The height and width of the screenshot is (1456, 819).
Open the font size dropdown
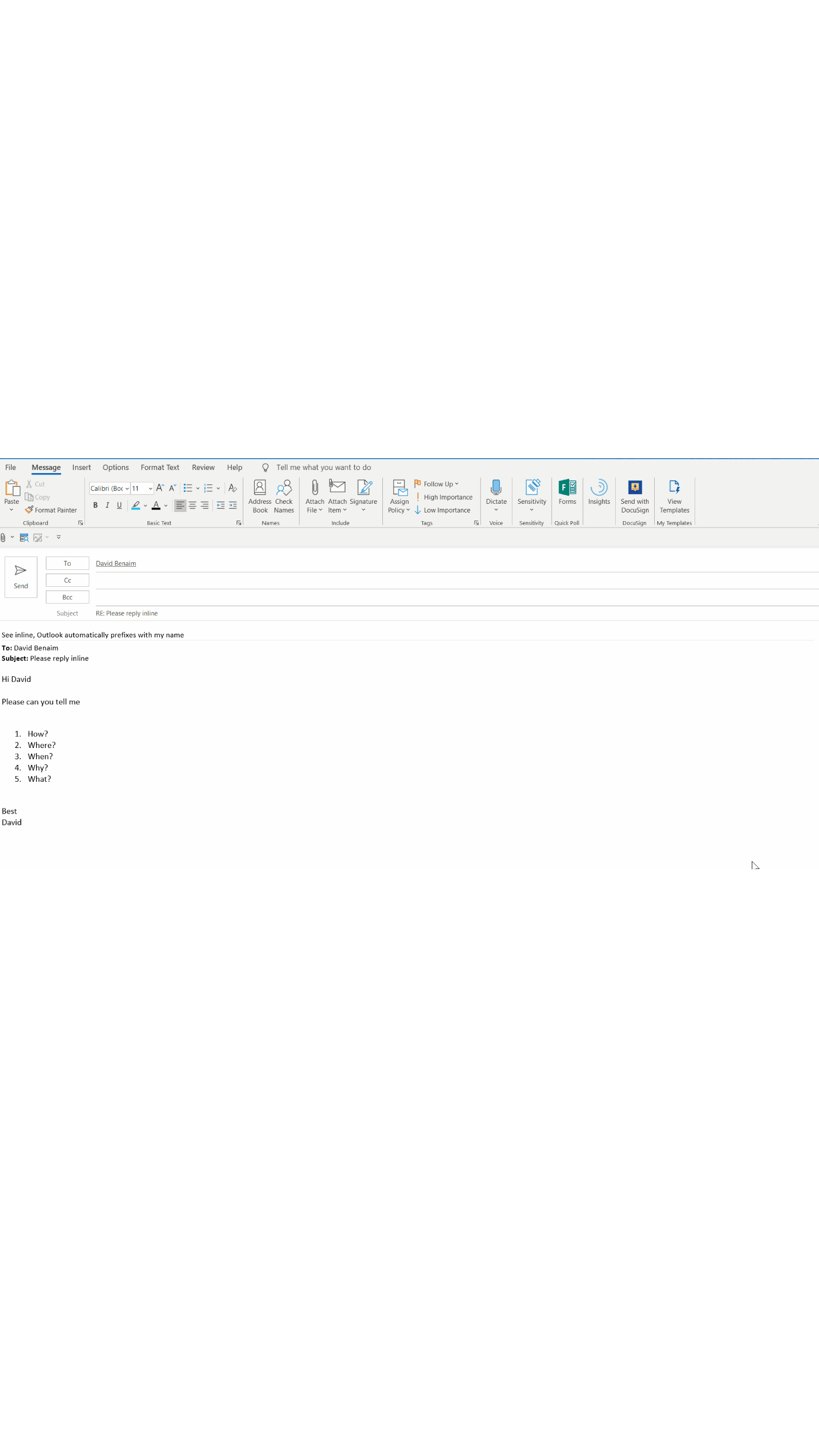(150, 488)
